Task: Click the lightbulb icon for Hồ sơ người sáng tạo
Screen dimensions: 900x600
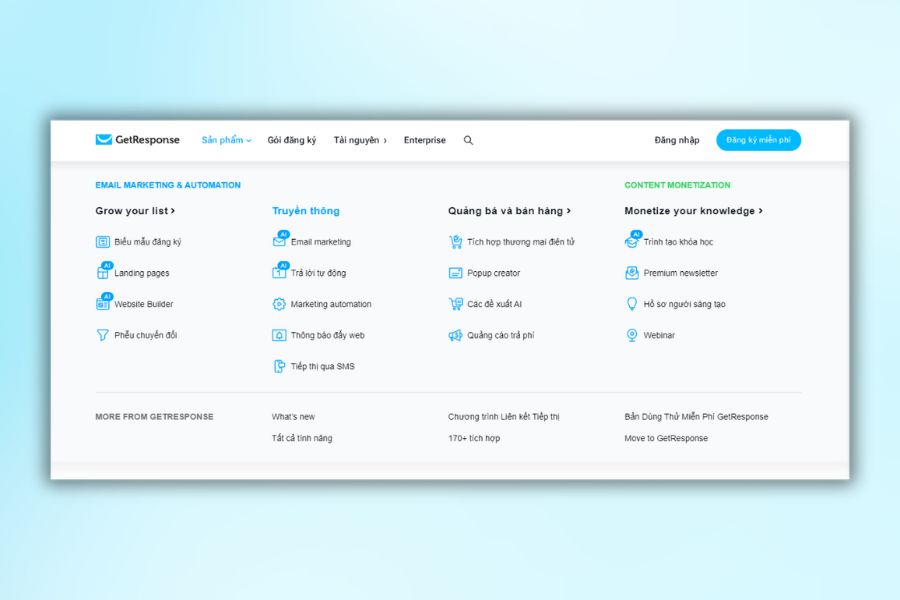Action: 632,304
